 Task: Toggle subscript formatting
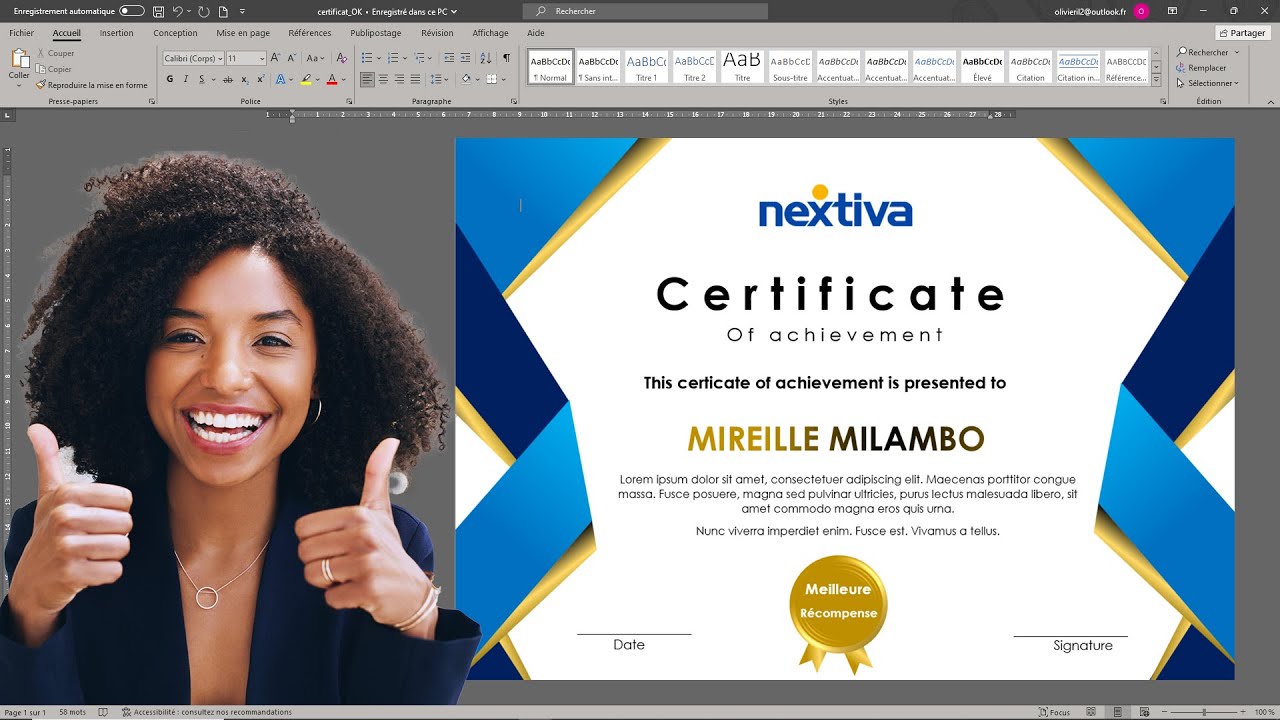(244, 79)
